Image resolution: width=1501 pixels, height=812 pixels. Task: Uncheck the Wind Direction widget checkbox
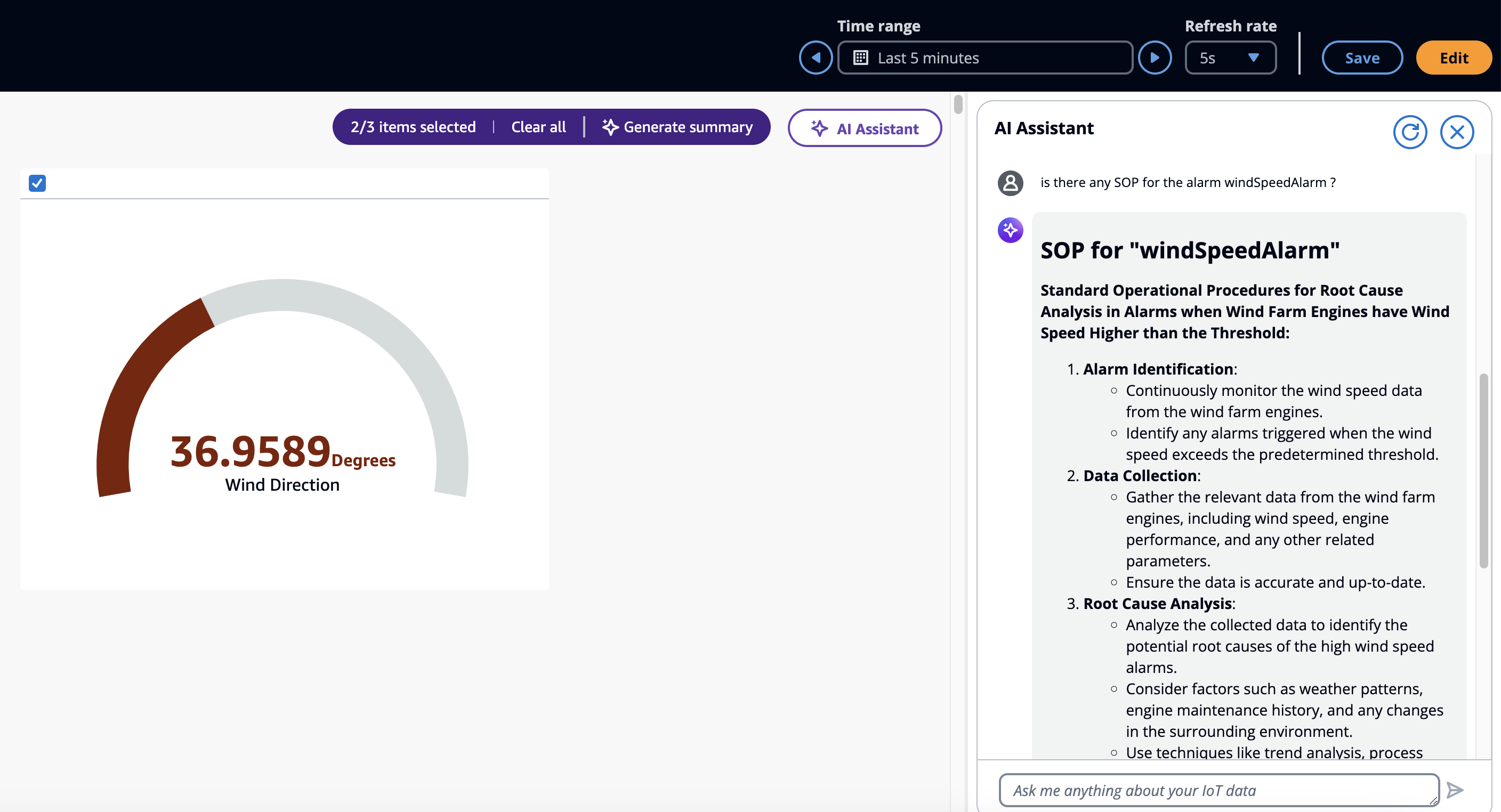(37, 183)
